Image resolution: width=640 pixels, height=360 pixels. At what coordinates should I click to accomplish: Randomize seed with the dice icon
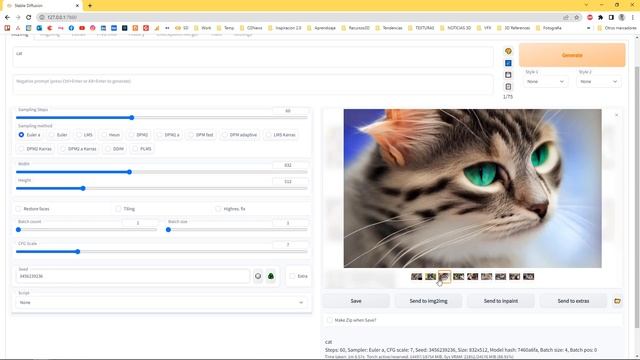tap(258, 276)
